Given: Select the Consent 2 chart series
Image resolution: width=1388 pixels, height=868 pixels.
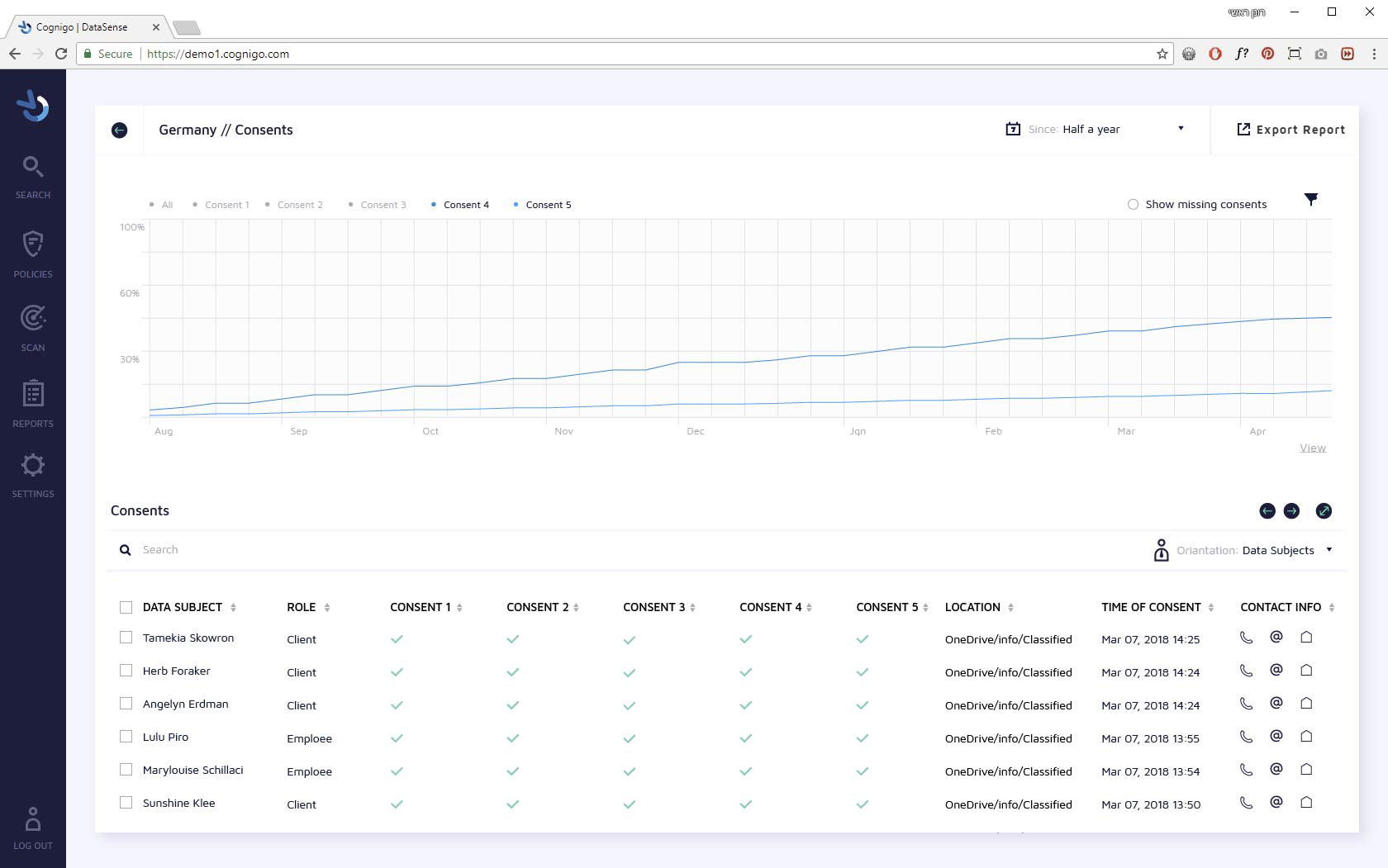Looking at the screenshot, I should [293, 205].
